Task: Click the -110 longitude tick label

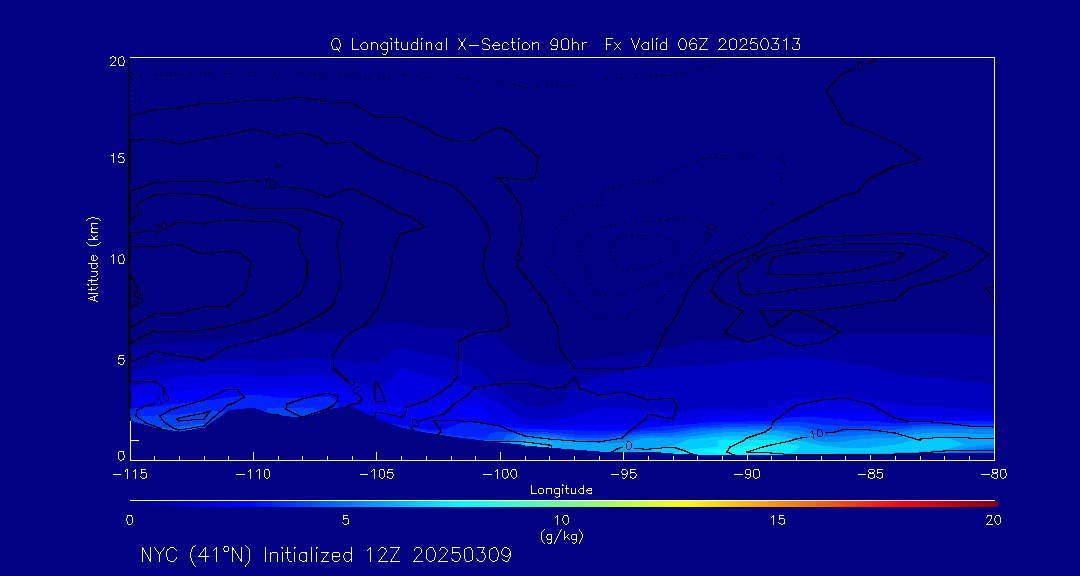Action: 253,475
